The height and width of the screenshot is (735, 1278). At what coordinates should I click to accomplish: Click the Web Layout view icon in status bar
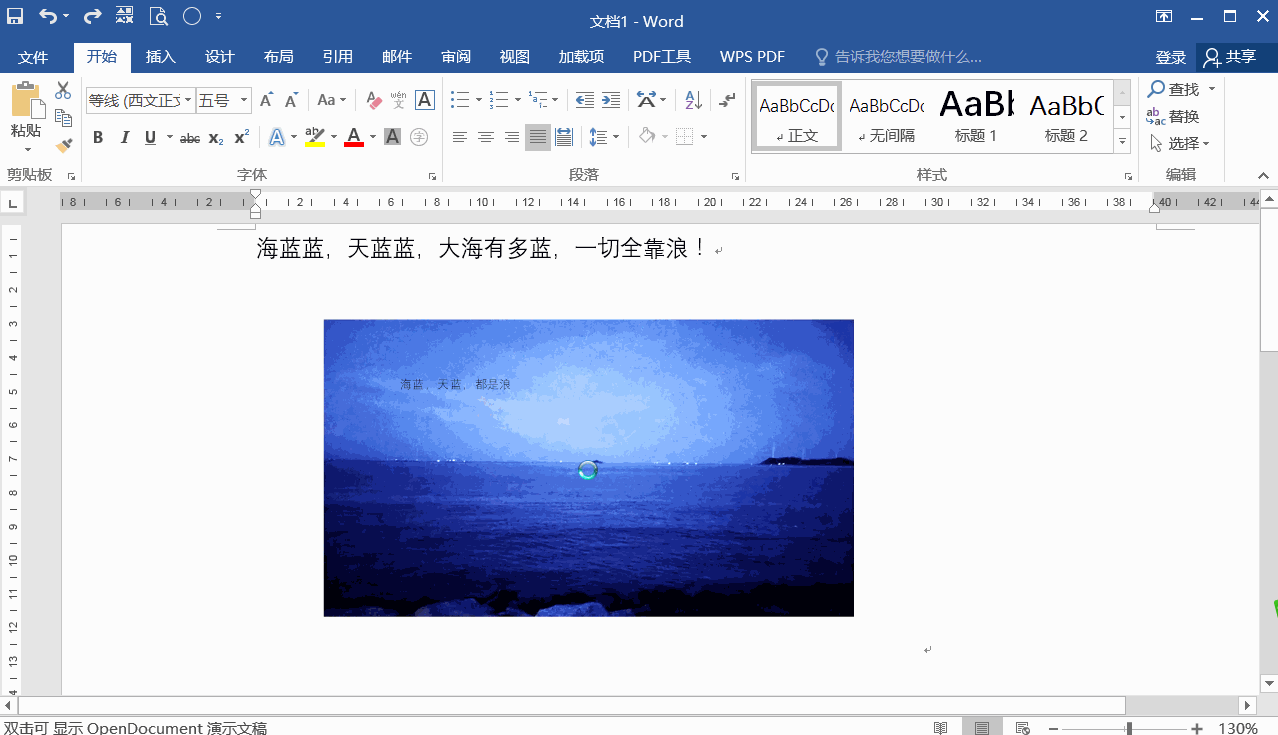pos(1022,728)
